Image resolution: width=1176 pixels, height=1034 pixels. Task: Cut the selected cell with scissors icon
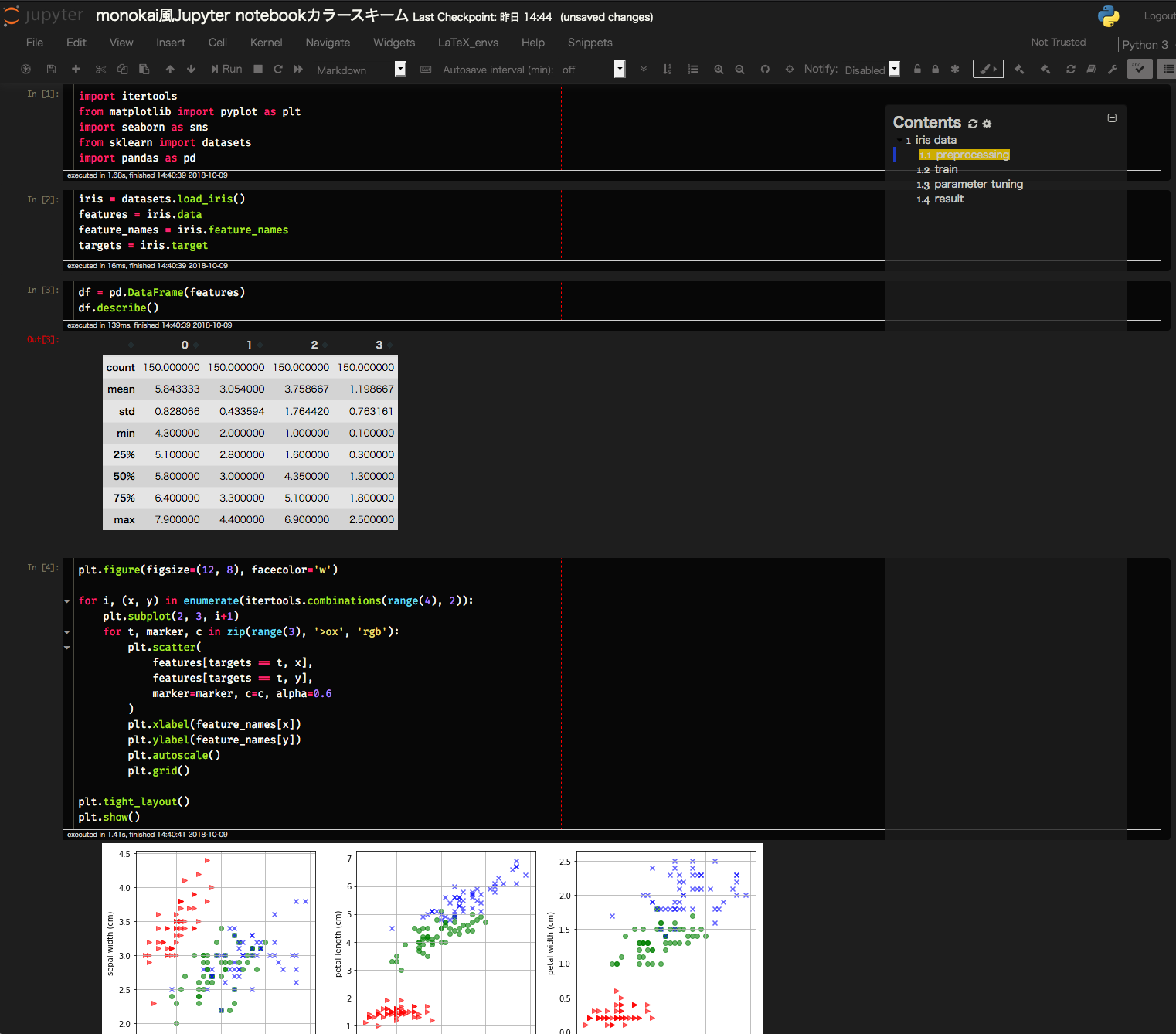coord(100,70)
